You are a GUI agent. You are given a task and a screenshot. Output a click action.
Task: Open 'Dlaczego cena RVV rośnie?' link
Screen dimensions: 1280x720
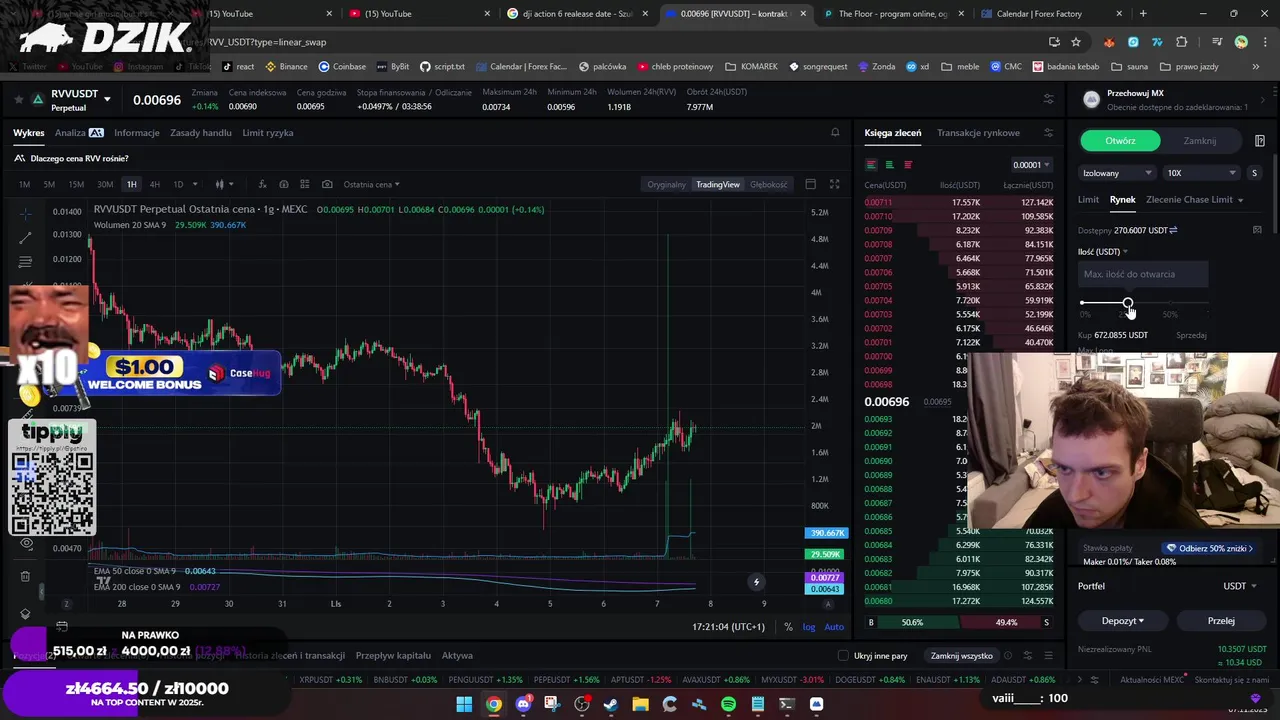pos(79,158)
